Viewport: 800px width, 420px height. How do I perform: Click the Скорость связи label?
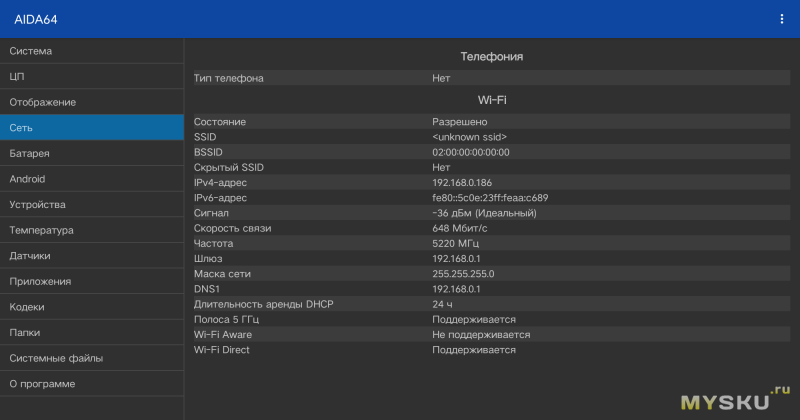(x=232, y=228)
